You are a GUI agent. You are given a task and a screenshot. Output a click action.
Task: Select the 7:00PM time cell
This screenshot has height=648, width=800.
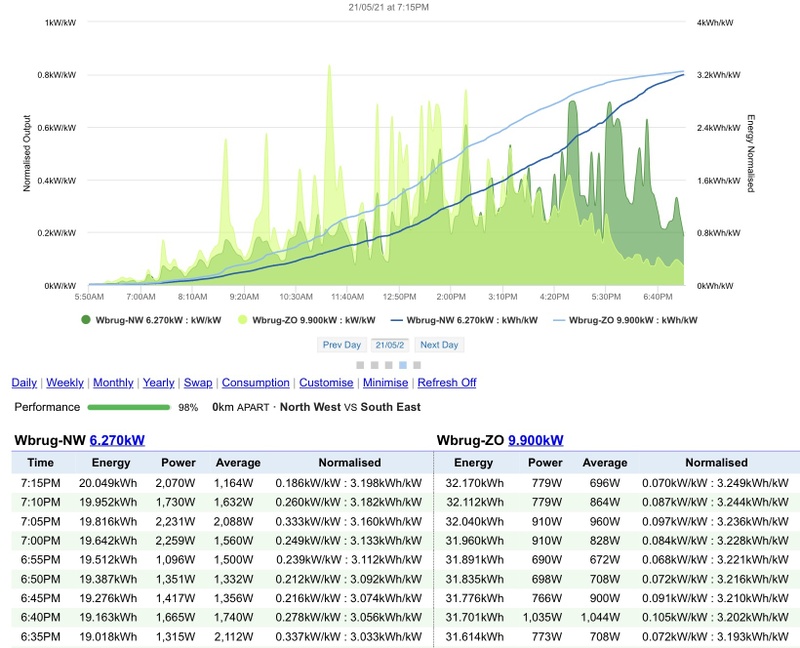40,540
